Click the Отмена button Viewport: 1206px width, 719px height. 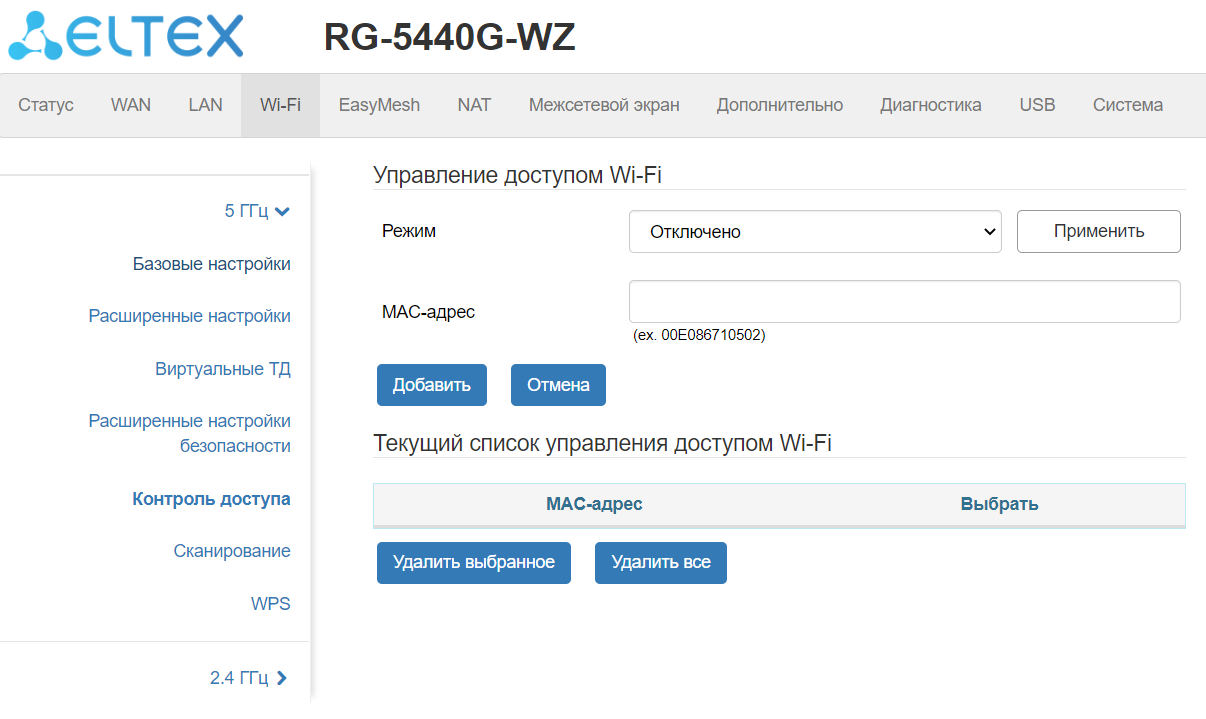pos(558,385)
